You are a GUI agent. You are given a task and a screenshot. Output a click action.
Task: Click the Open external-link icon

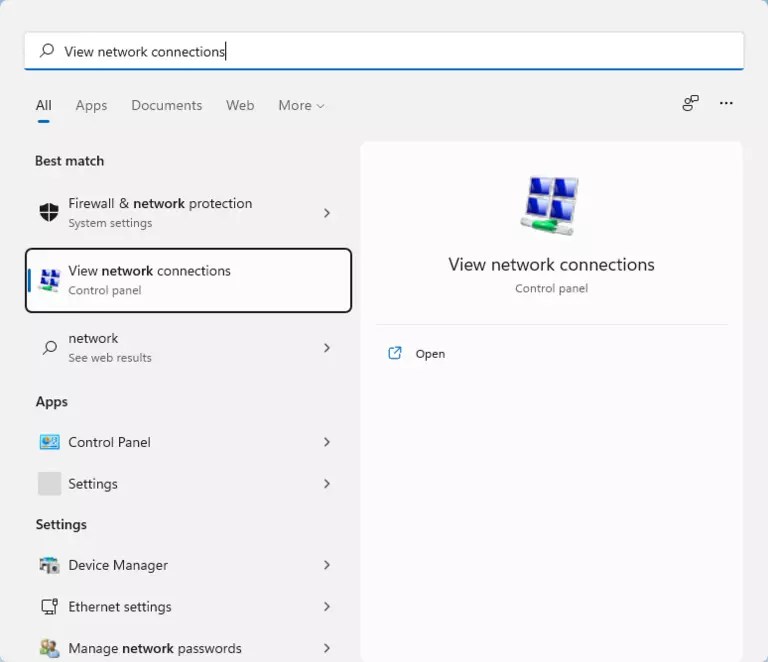pos(395,354)
